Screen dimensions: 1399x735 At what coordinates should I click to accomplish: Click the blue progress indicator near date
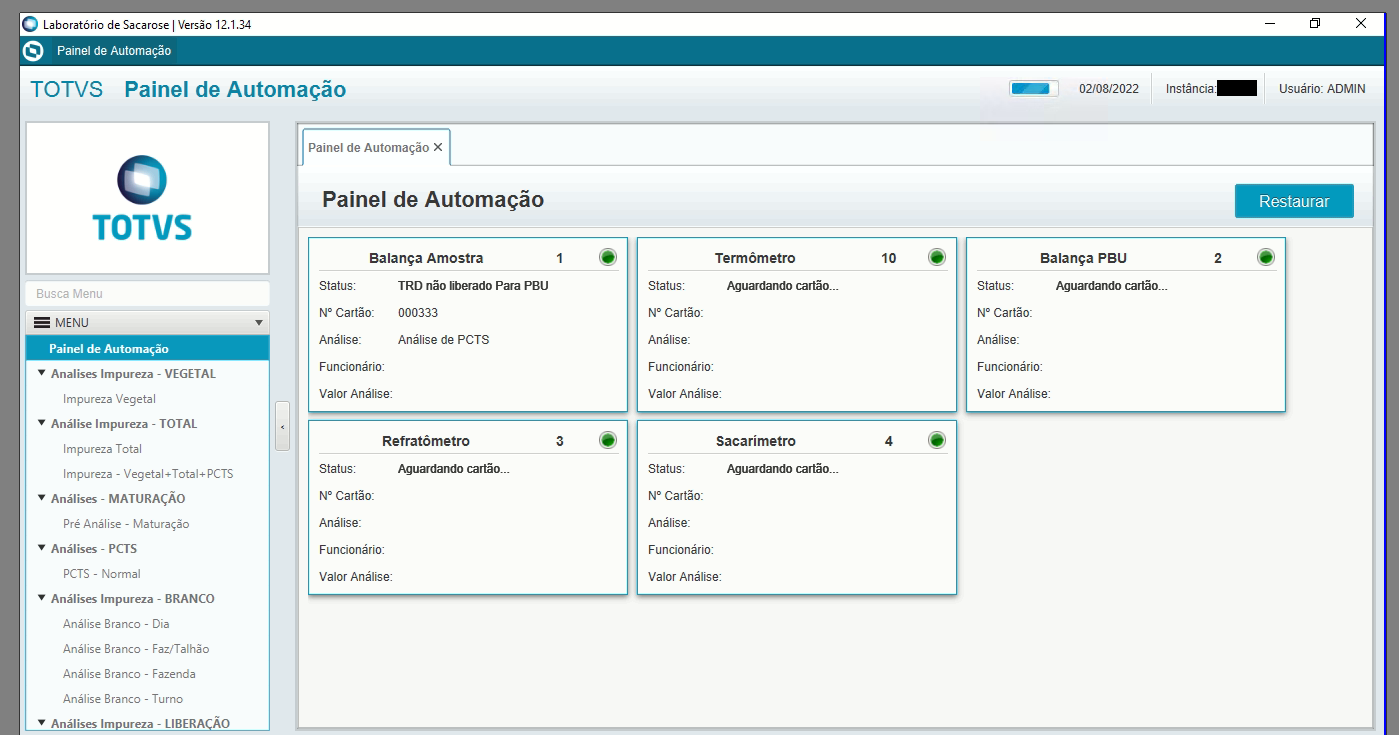click(x=1034, y=89)
